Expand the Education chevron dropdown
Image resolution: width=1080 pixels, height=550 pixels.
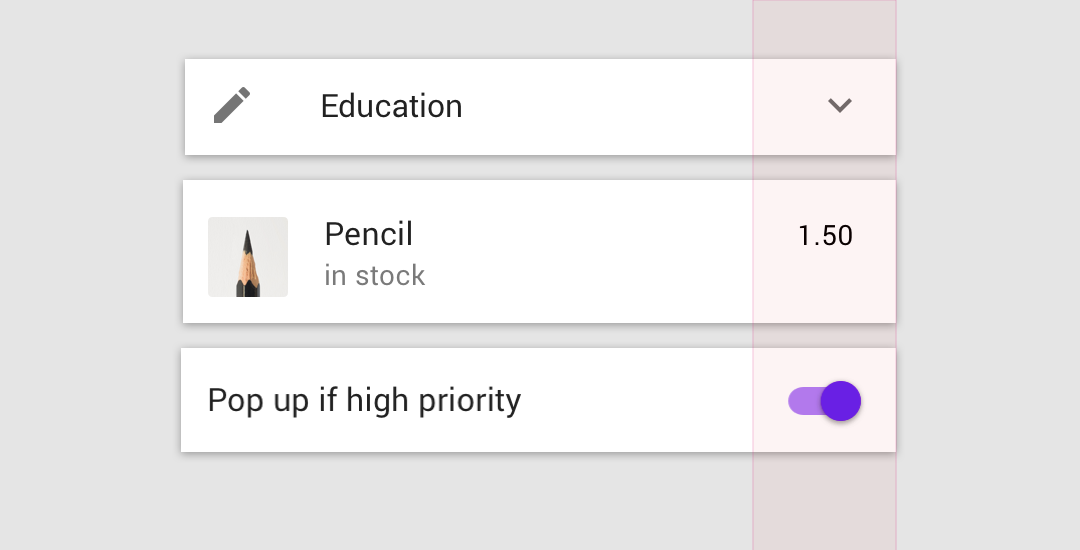pos(840,105)
